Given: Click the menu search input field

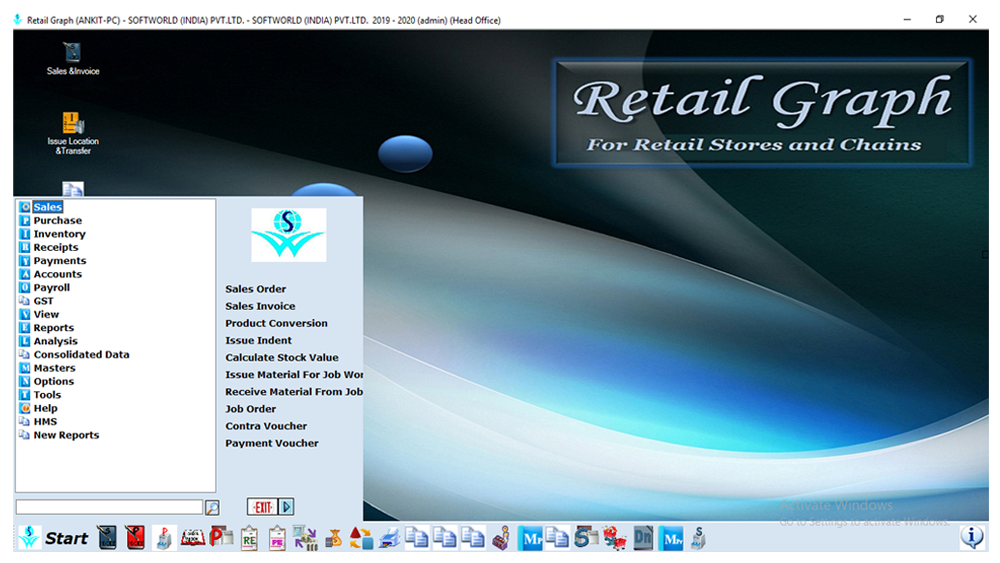Looking at the screenshot, I should [109, 507].
